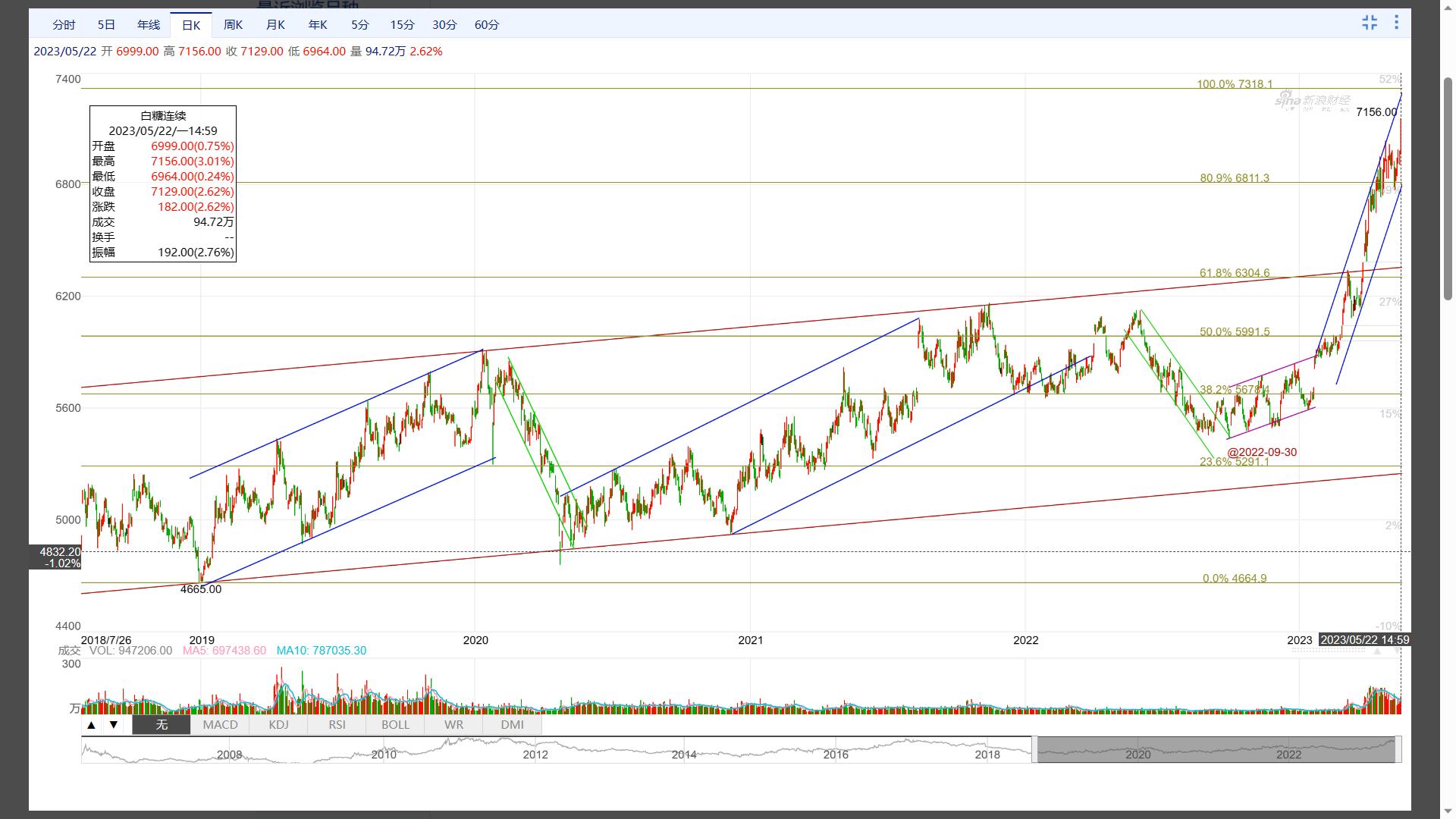The width and height of the screenshot is (1456, 819).
Task: Click the up triangle indicator arrow
Action: 91,725
